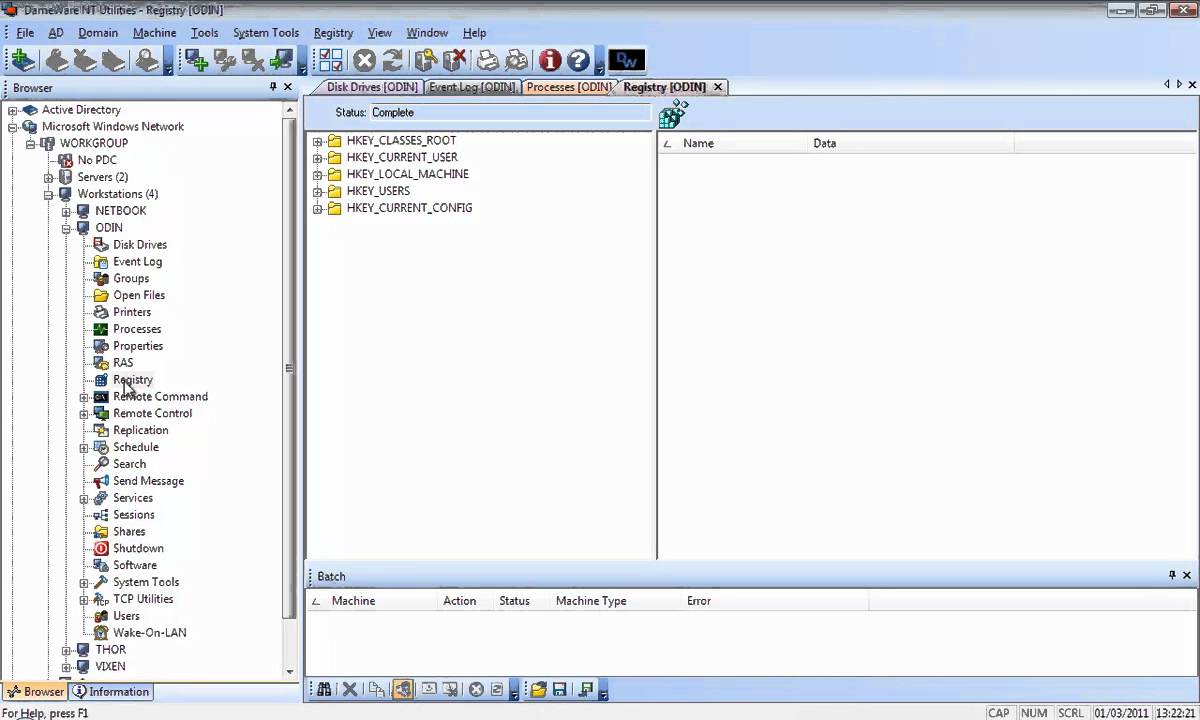The image size is (1200, 720).
Task: Expand HKEY_CLASSES_ROOT registry key
Action: [x=318, y=141]
